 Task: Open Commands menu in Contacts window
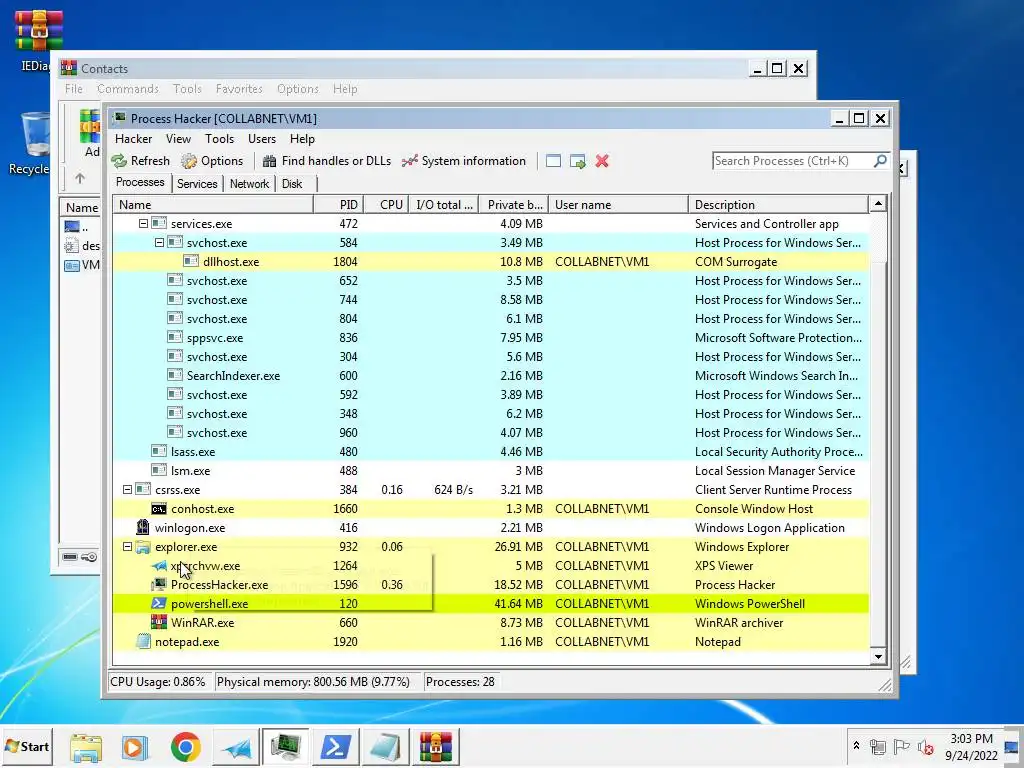128,89
